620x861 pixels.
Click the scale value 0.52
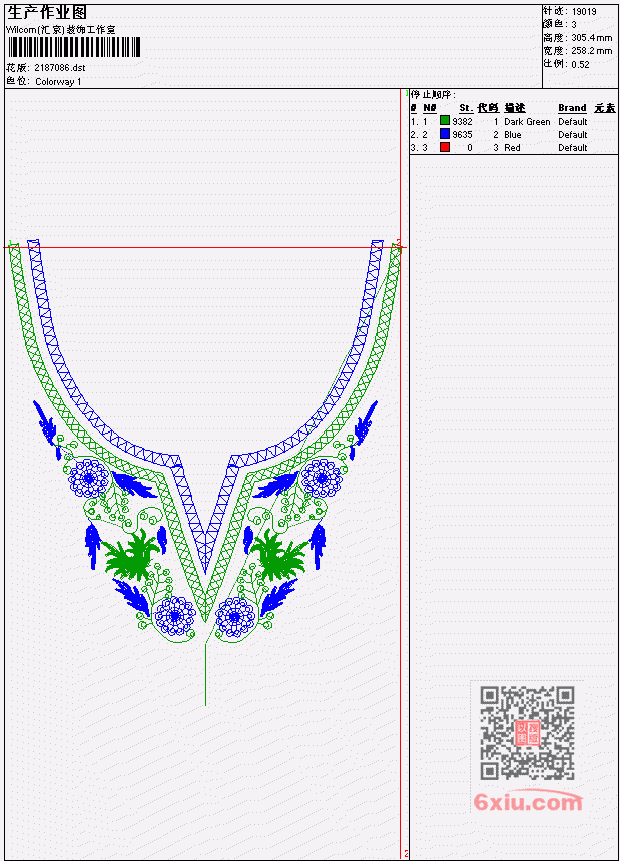580,64
